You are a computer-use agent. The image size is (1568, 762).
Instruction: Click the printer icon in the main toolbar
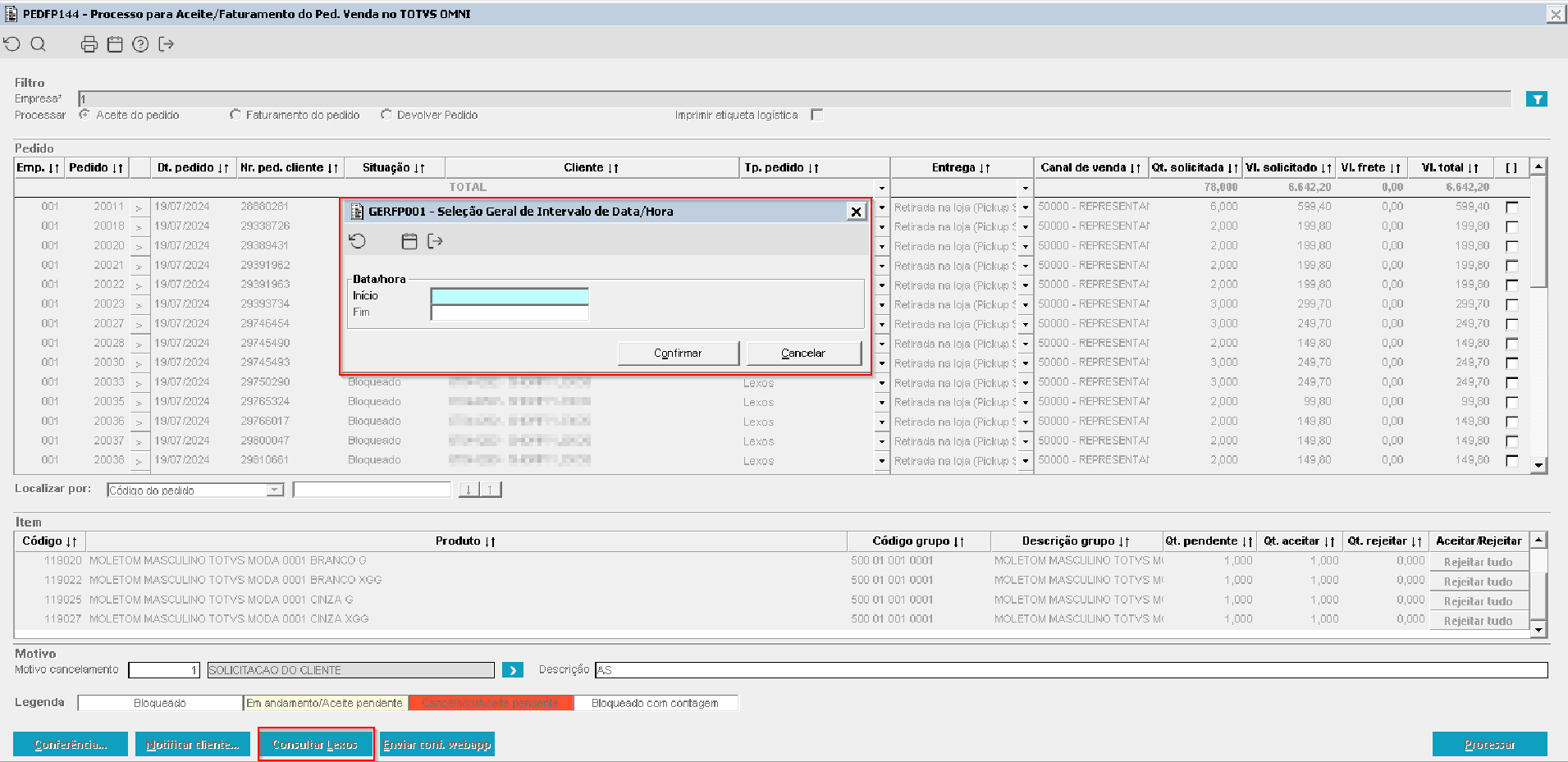(89, 44)
